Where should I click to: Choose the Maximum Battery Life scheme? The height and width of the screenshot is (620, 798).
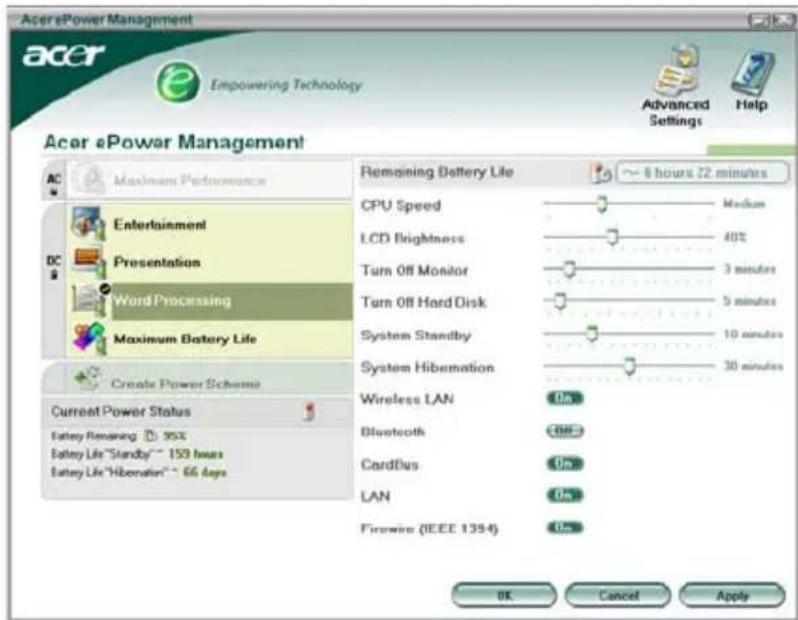coord(209,339)
